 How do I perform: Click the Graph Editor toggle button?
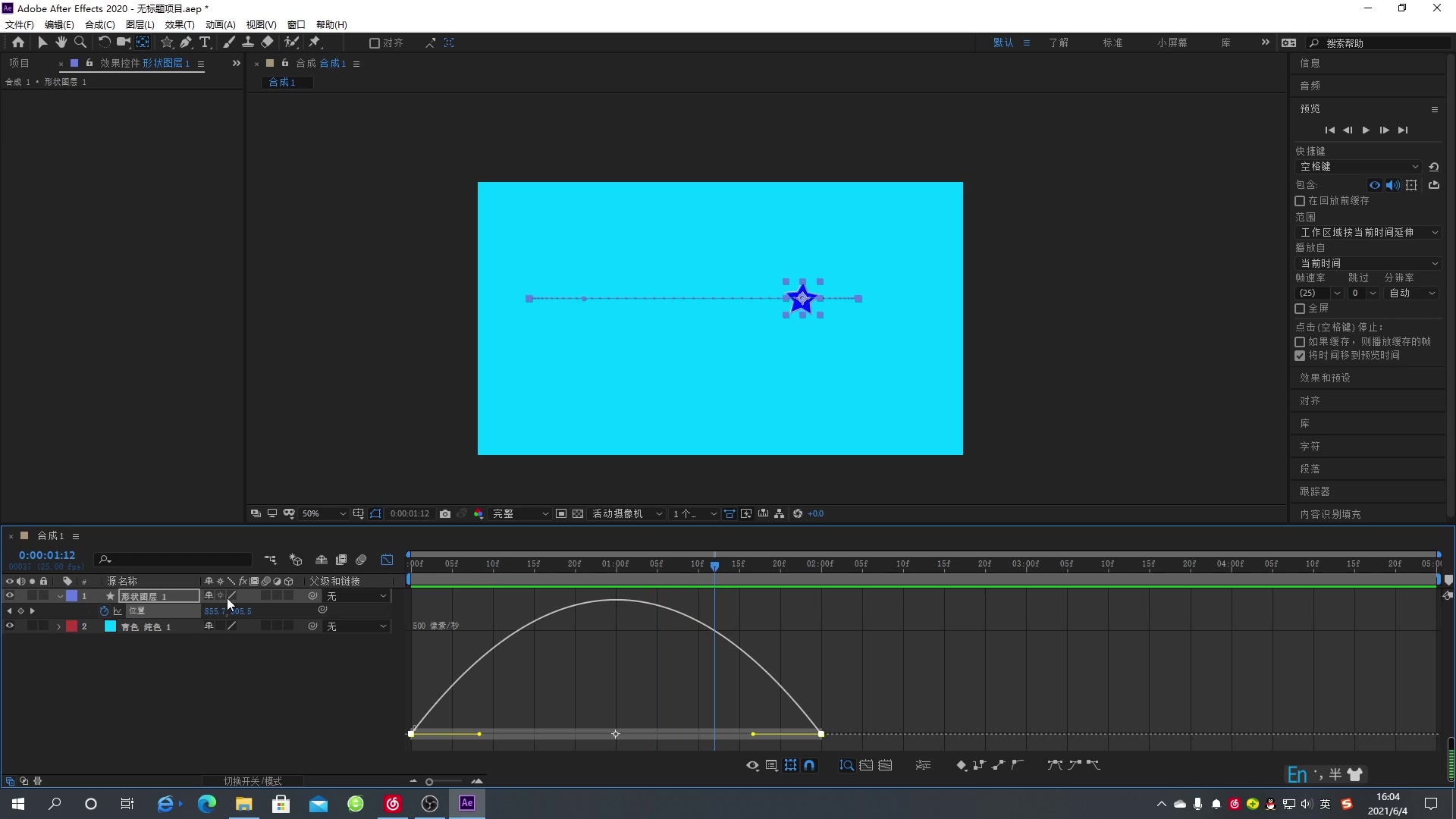[387, 560]
